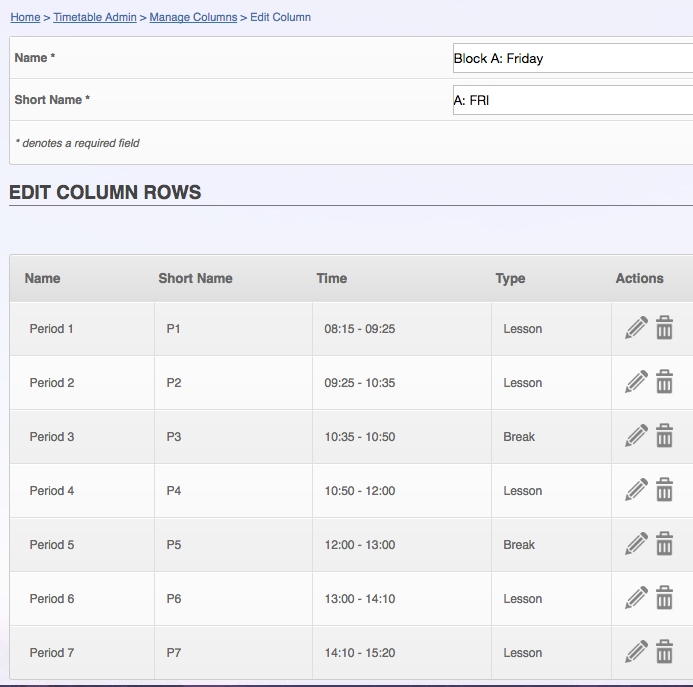
Task: Click 'denotes a required field' note
Action: 77,143
